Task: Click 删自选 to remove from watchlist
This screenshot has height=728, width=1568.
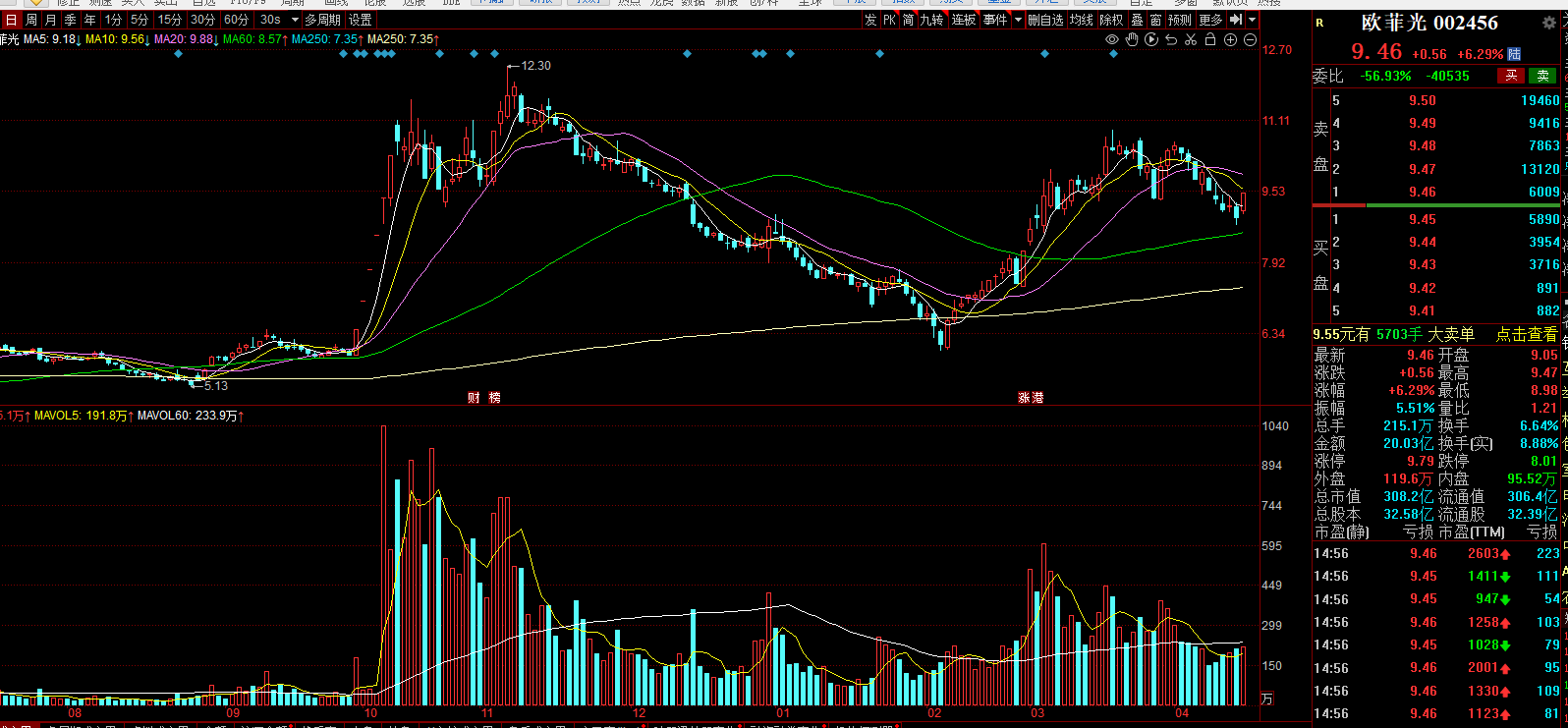Action: [x=1046, y=20]
